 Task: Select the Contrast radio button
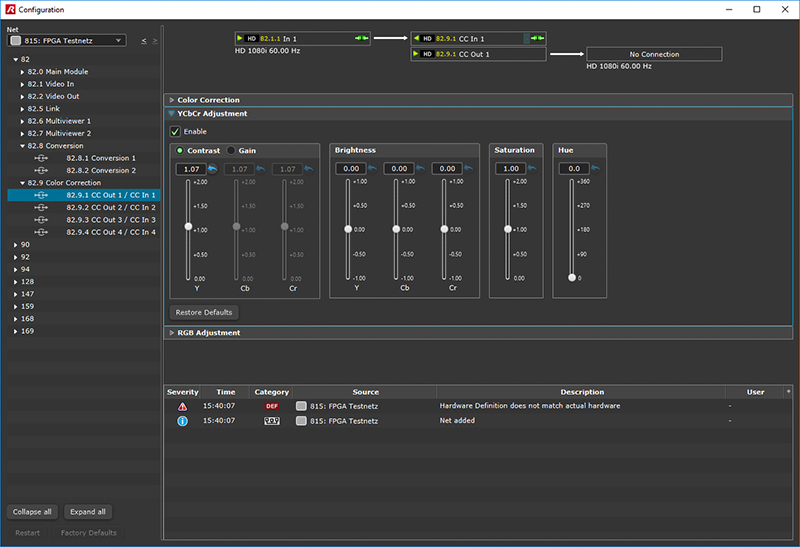tap(180, 151)
